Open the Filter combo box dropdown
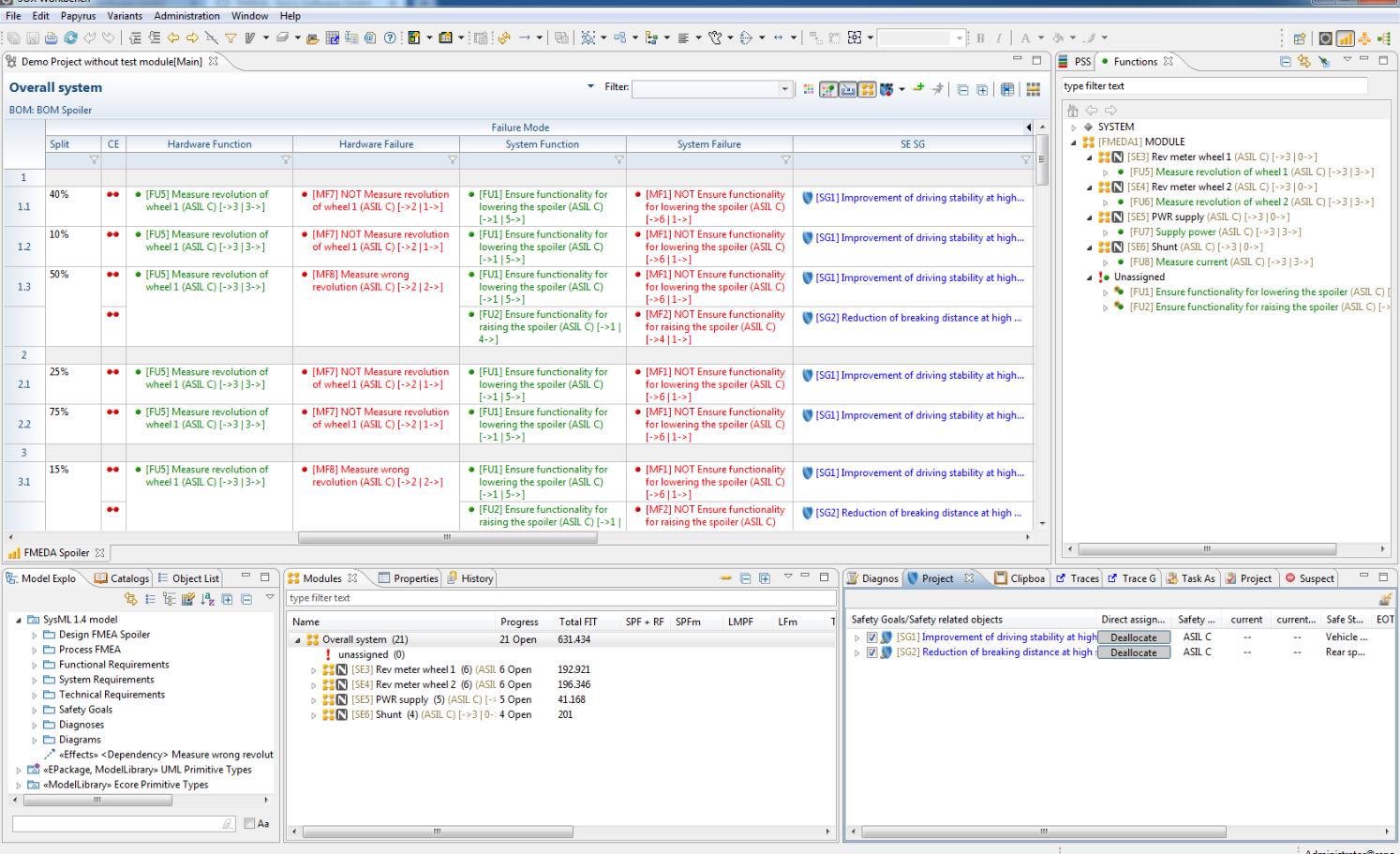1400x854 pixels. [x=784, y=89]
